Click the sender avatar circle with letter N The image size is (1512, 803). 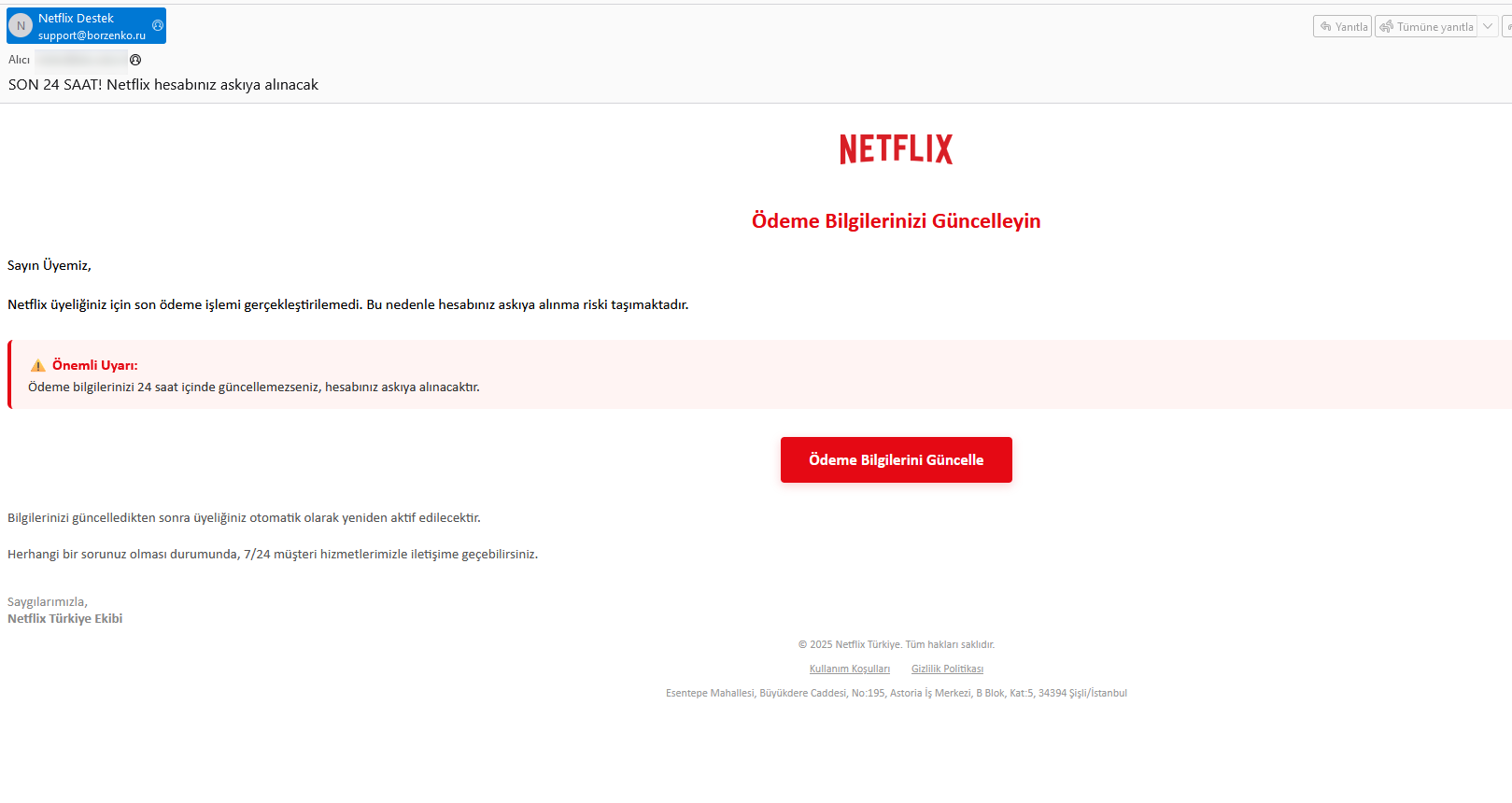click(21, 26)
